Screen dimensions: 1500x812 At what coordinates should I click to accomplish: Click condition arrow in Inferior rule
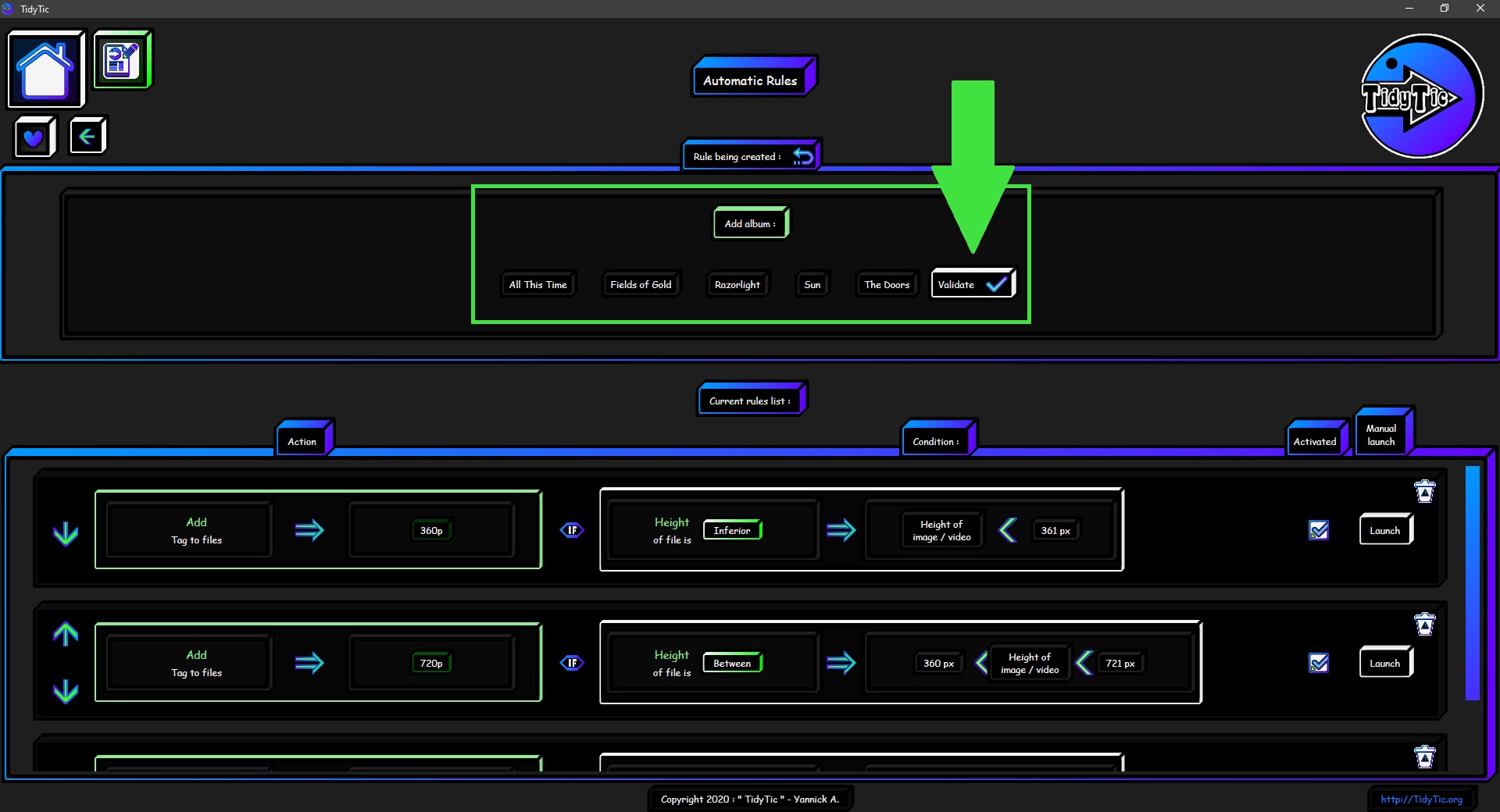click(x=841, y=530)
